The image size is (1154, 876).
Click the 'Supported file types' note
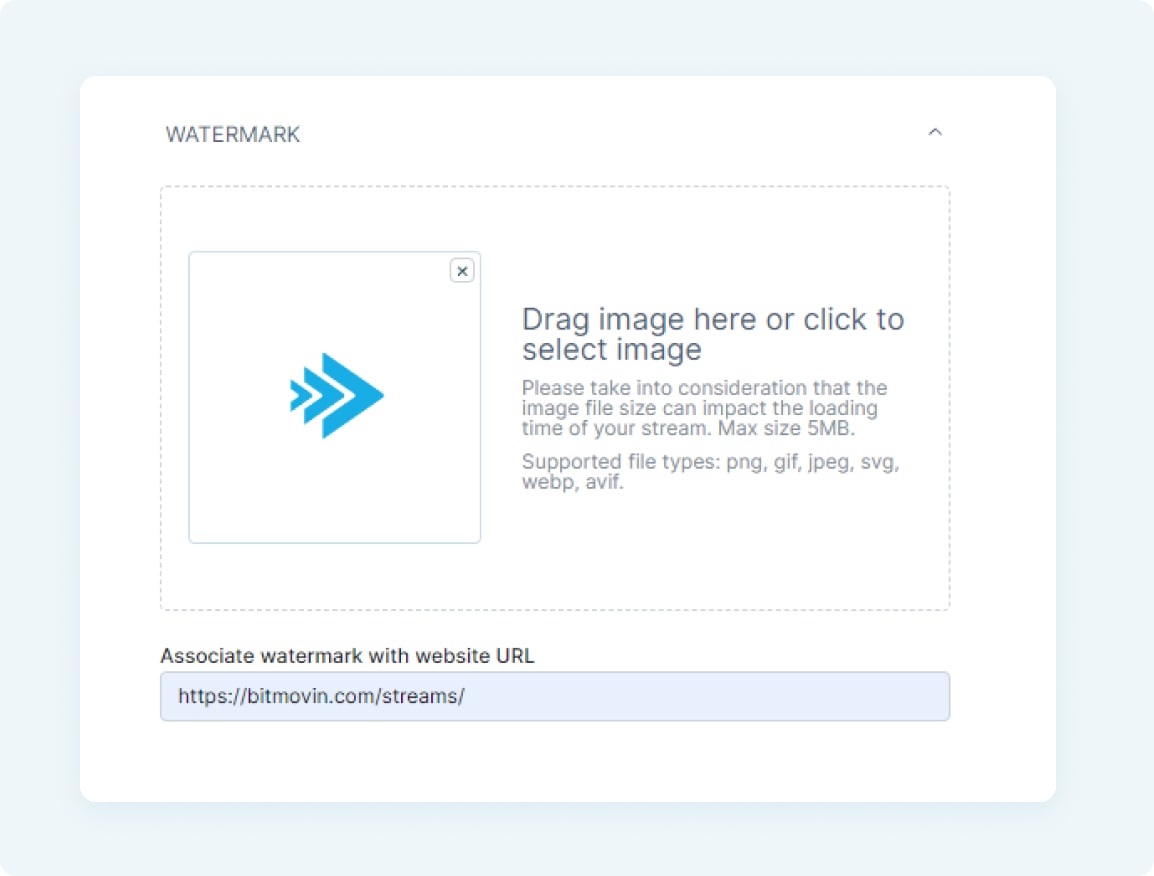tap(710, 471)
